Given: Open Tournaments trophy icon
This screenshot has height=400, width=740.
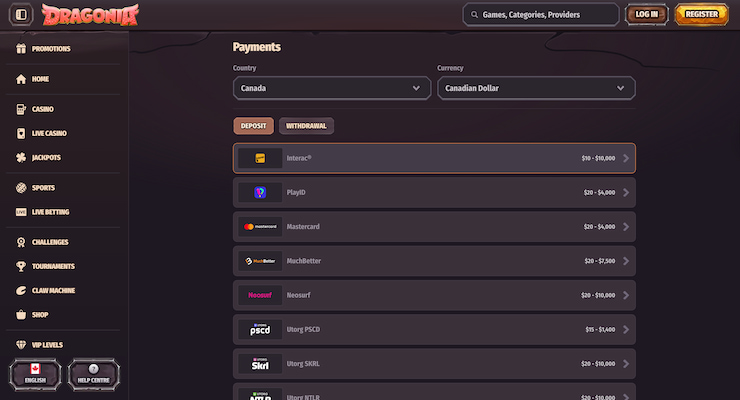Looking at the screenshot, I should [21, 266].
